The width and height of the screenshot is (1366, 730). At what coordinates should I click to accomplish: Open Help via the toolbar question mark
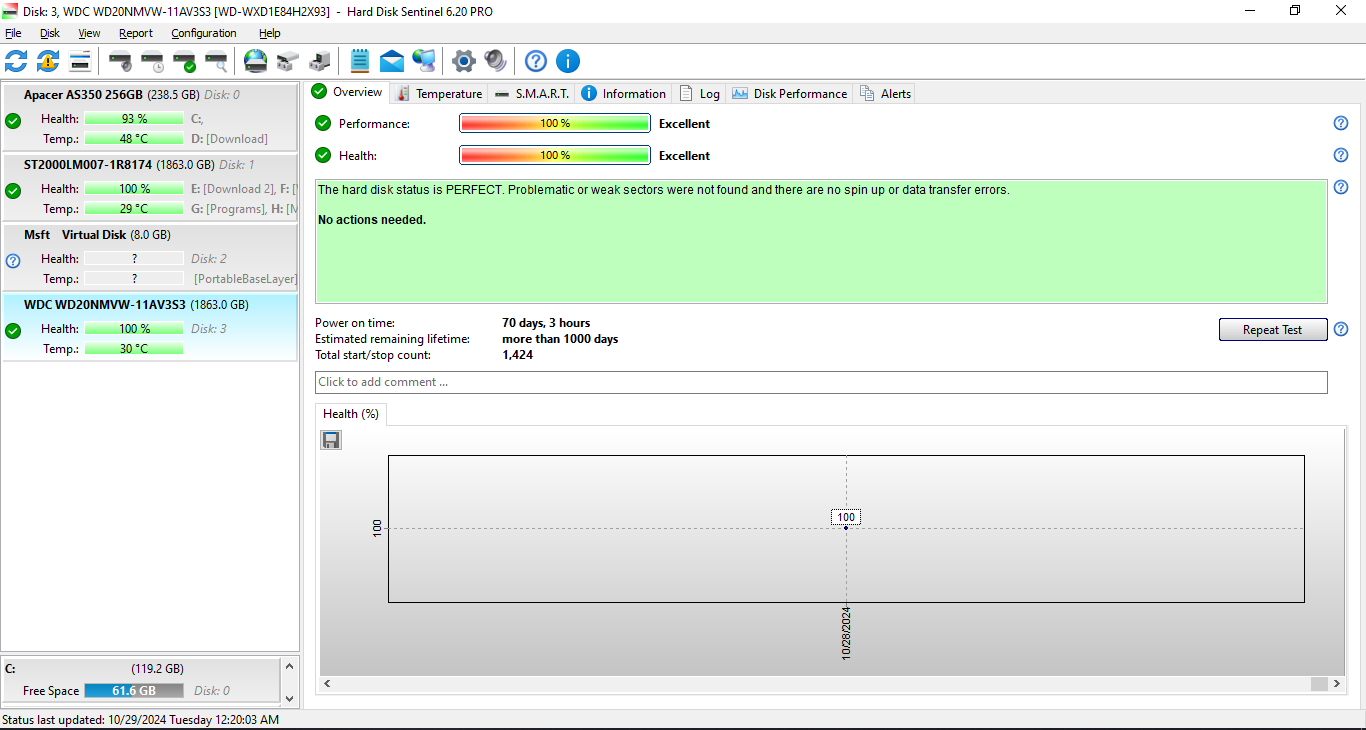[536, 61]
